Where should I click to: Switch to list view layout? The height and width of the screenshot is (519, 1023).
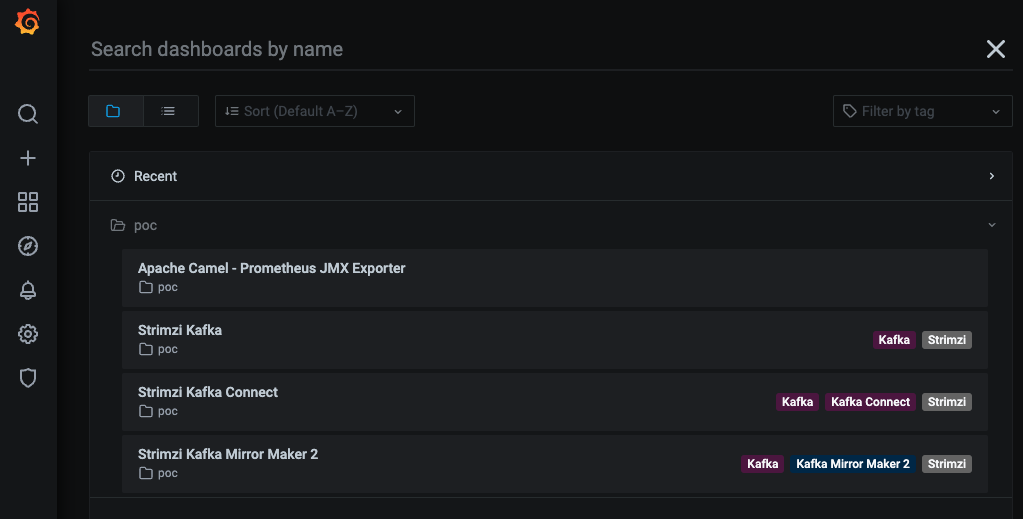tap(171, 111)
